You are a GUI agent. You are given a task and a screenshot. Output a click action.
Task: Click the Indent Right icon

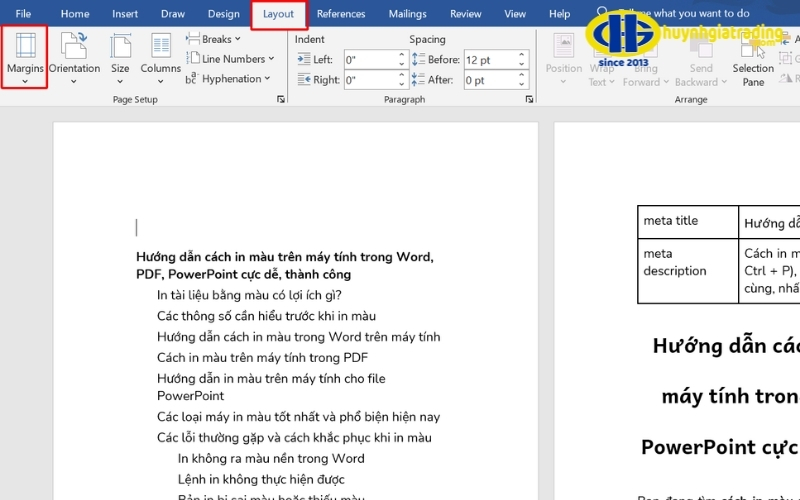click(304, 80)
